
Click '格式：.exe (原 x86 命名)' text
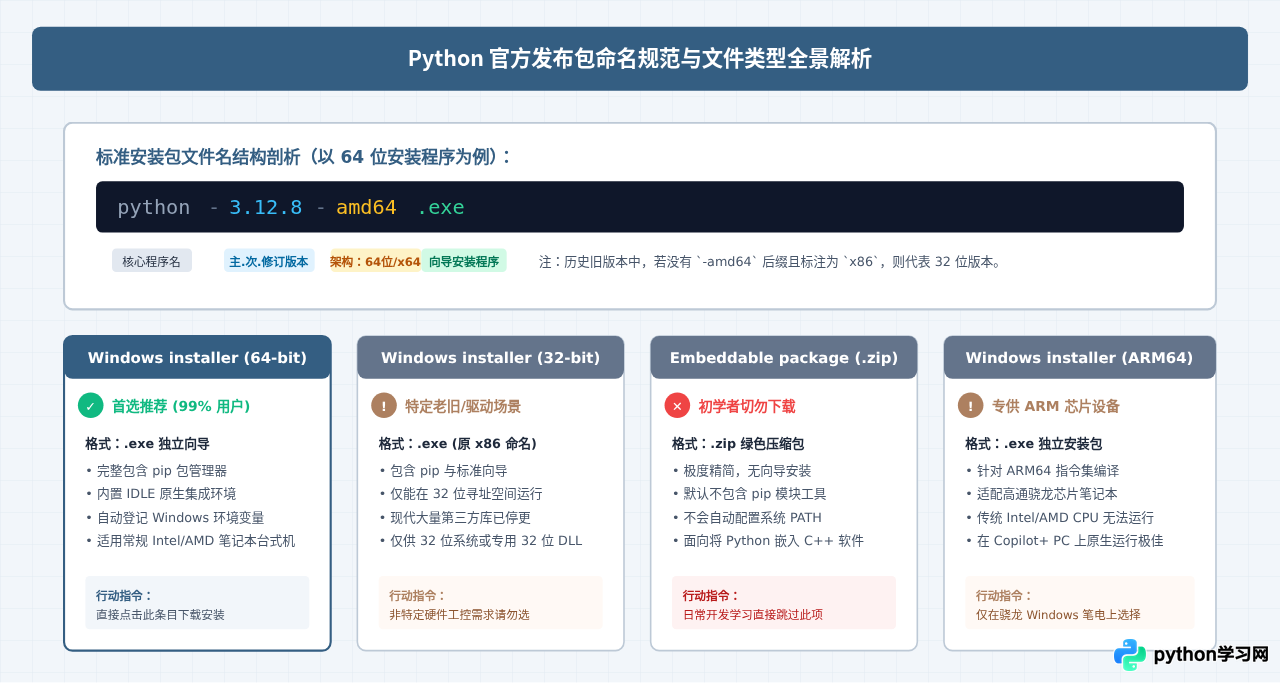458,443
